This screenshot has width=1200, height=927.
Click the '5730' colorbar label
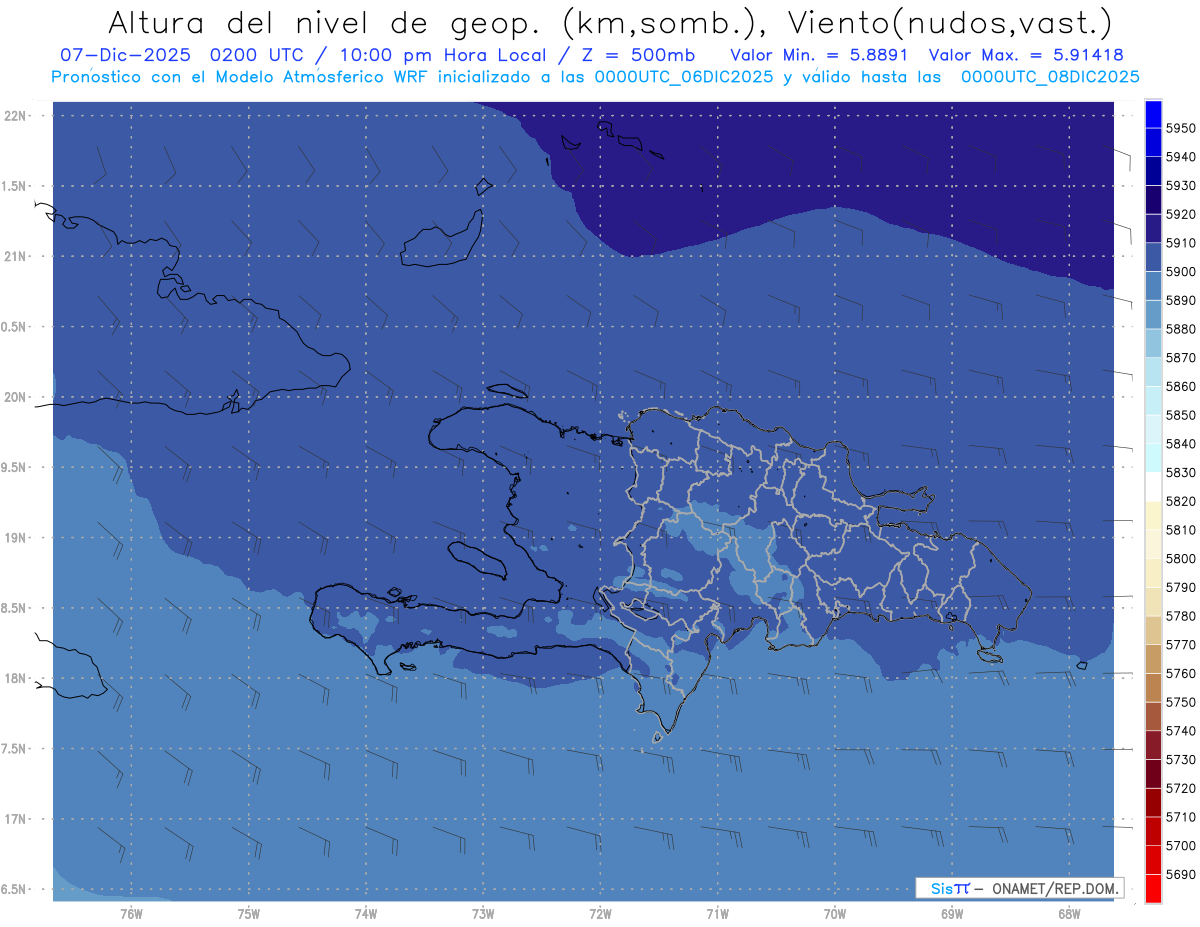click(1181, 760)
